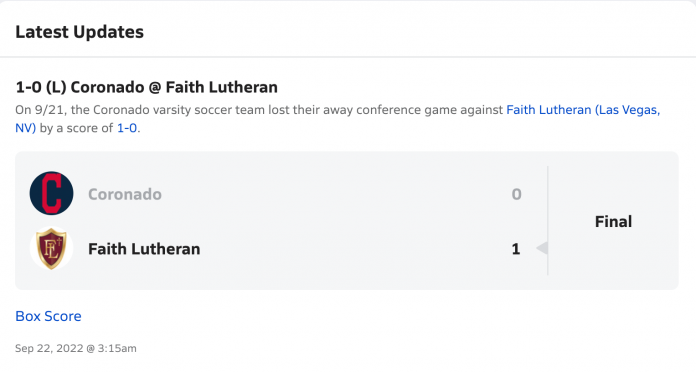Click the 1-0 score link
Viewport: 696px width, 372px height.
(127, 128)
